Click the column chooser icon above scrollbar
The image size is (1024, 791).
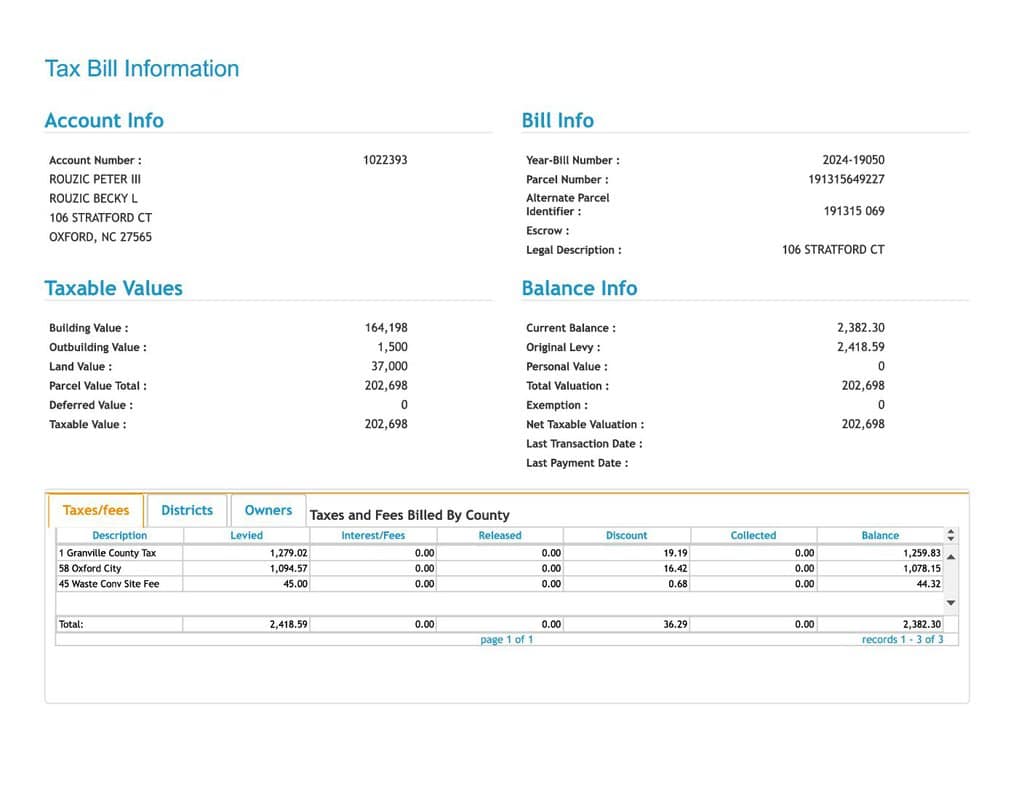point(951,536)
